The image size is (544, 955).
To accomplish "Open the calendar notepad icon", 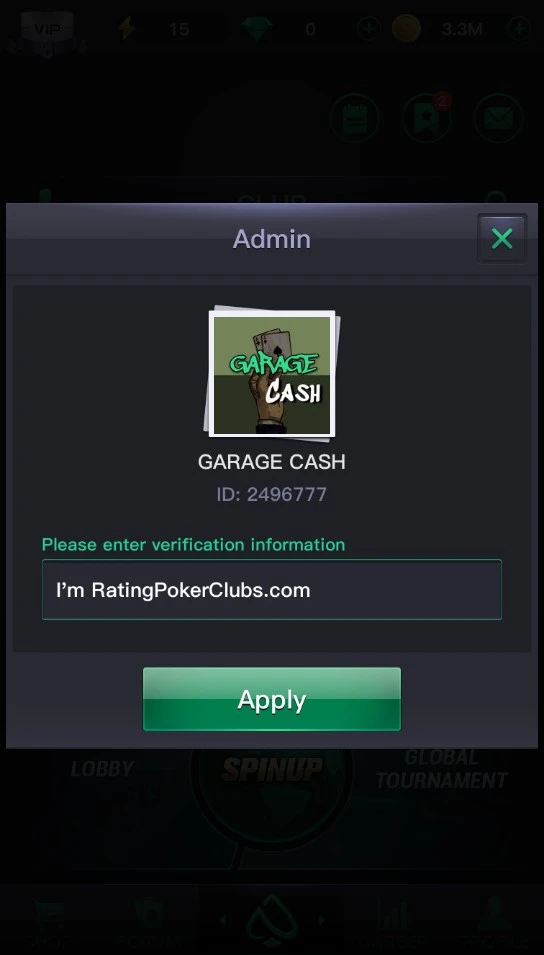I will [355, 118].
